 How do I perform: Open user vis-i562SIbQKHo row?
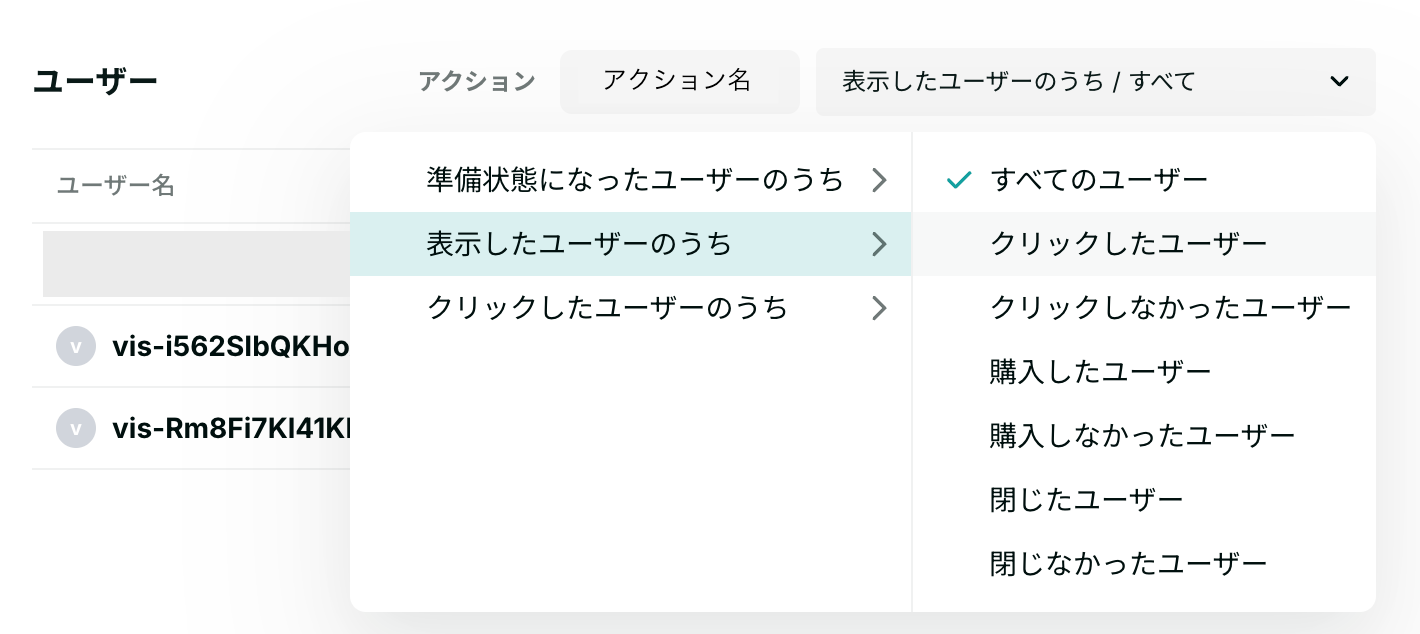coord(191,346)
